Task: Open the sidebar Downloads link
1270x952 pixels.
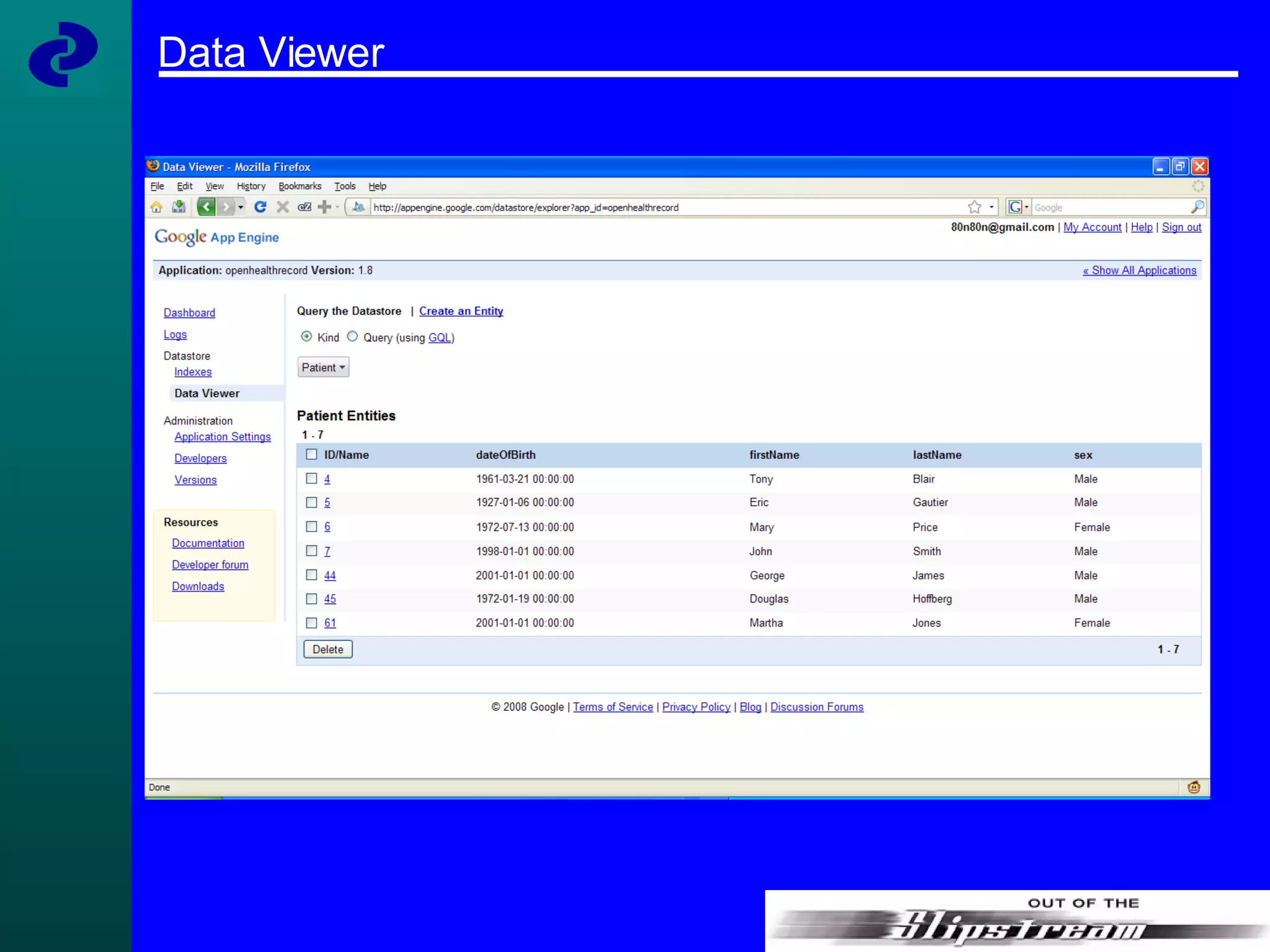Action: (x=198, y=586)
